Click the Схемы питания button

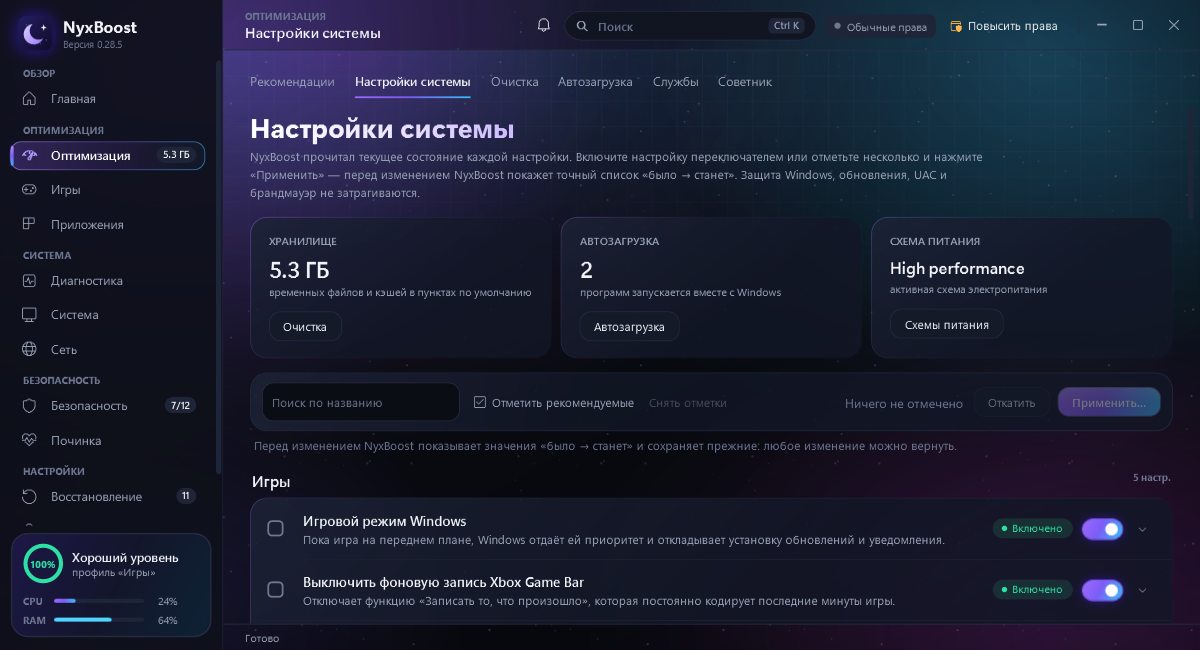pos(947,324)
